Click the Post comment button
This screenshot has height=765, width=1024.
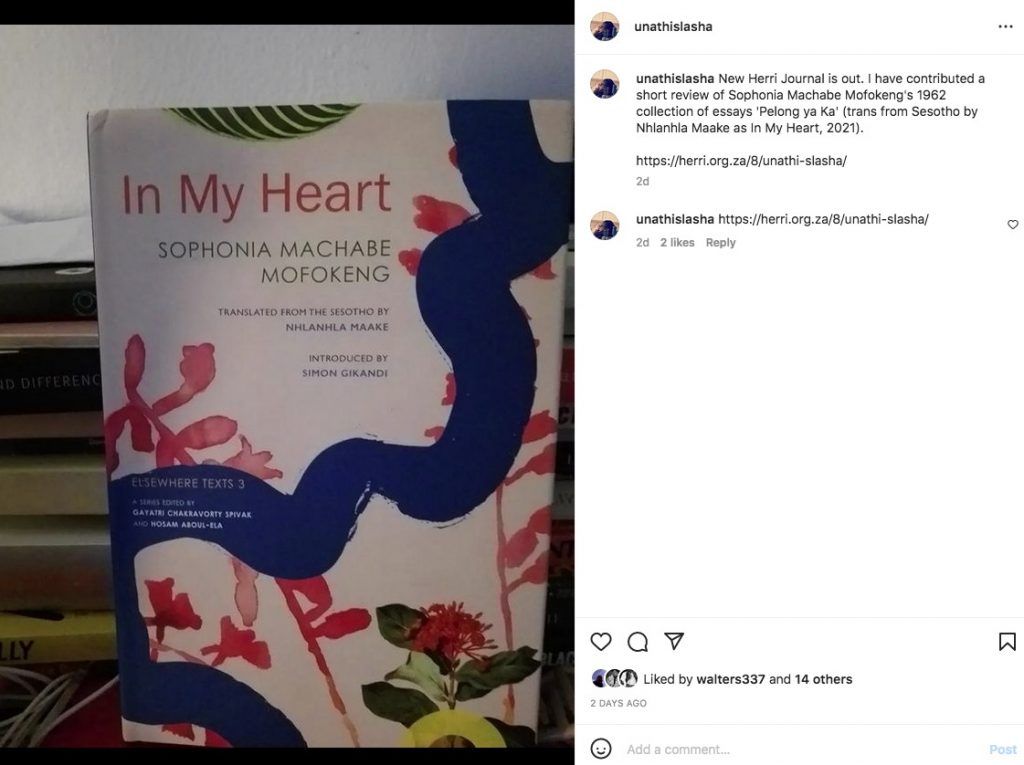tap(1002, 749)
